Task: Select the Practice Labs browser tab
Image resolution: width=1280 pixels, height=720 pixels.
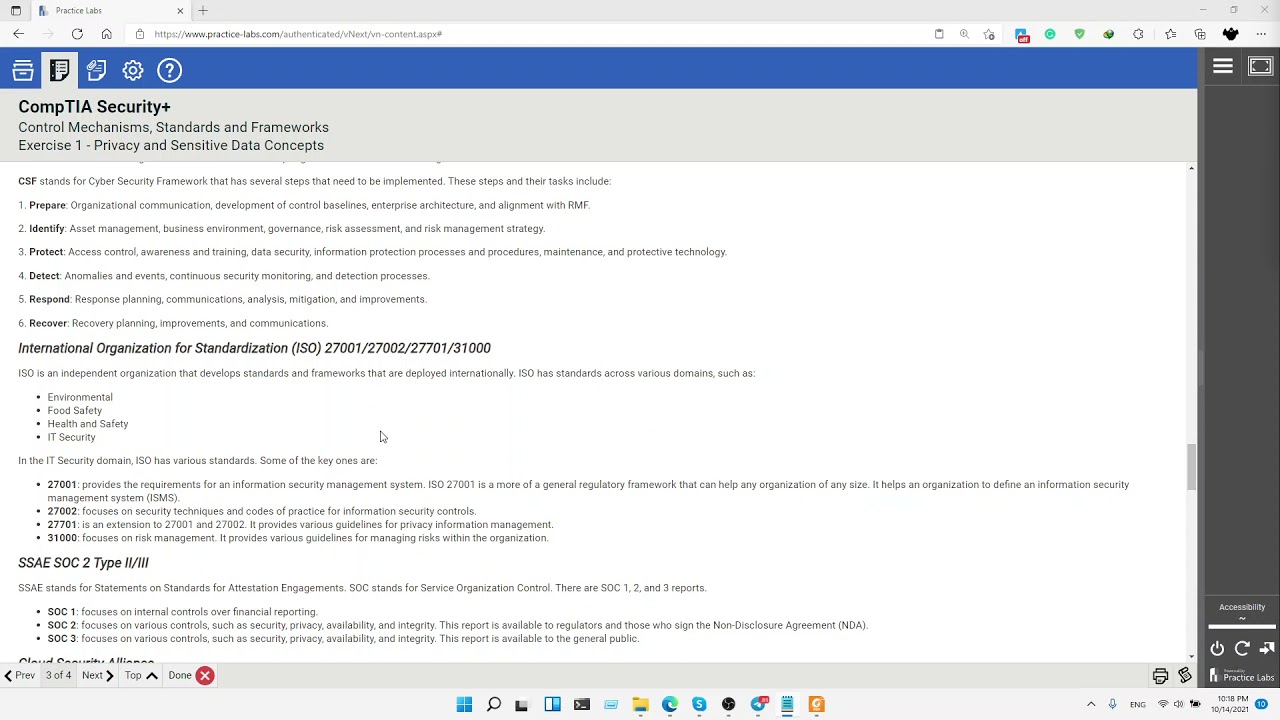Action: click(x=110, y=10)
